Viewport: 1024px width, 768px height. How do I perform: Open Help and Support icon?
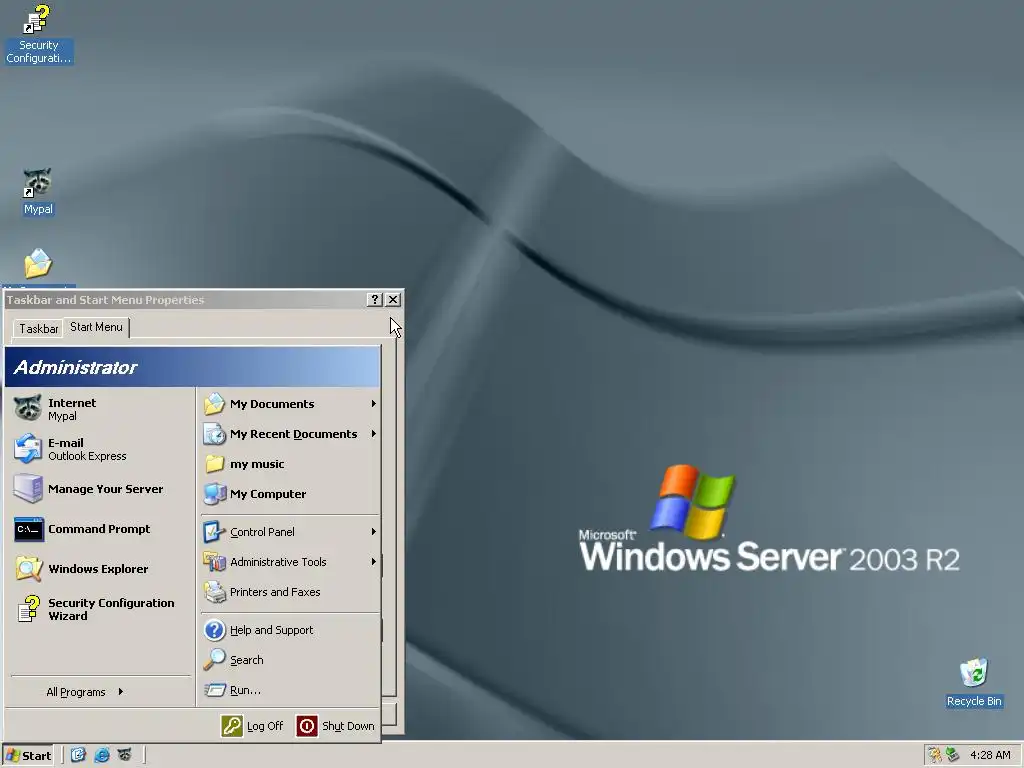[x=214, y=630]
